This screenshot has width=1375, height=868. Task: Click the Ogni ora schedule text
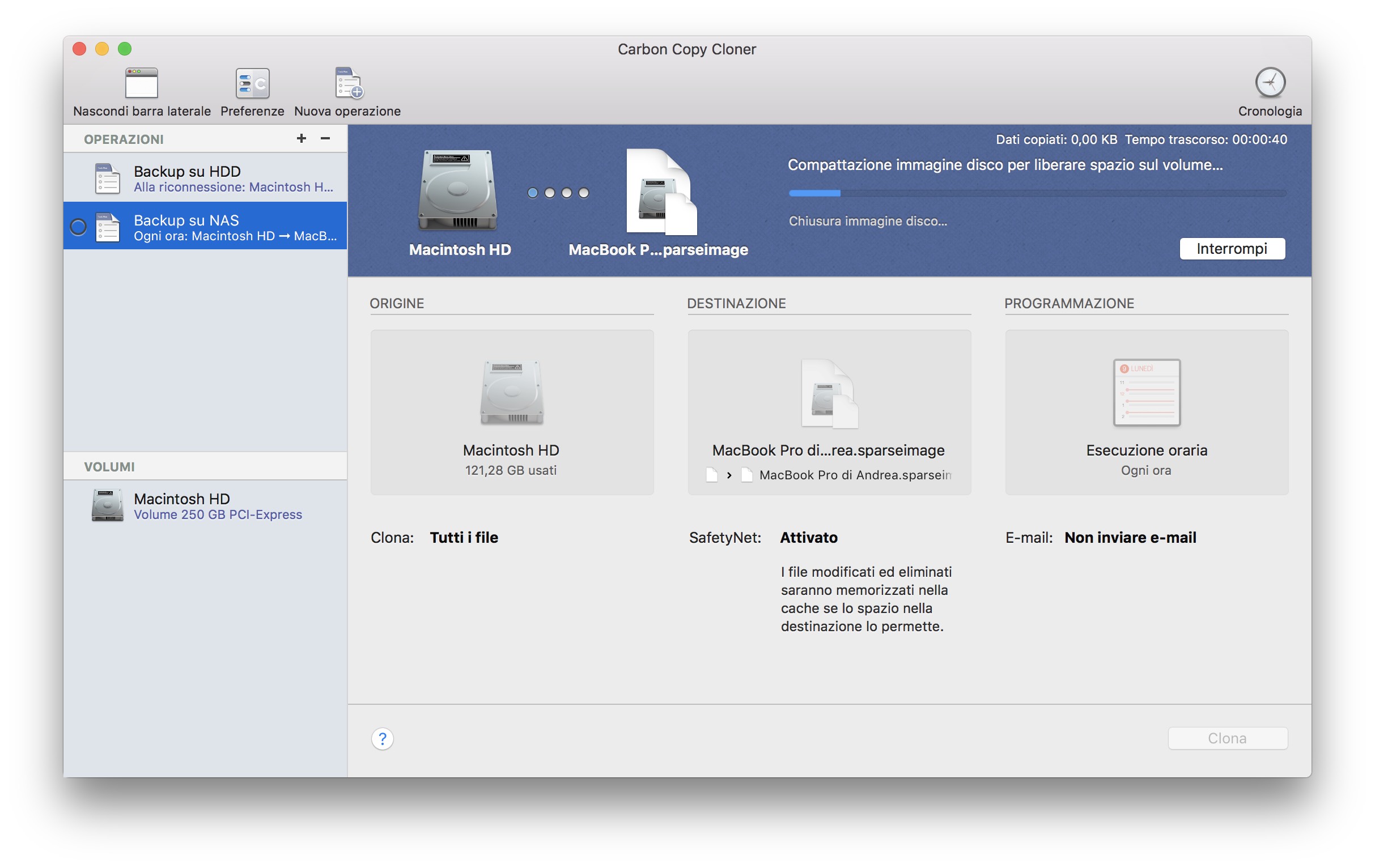pos(1146,471)
